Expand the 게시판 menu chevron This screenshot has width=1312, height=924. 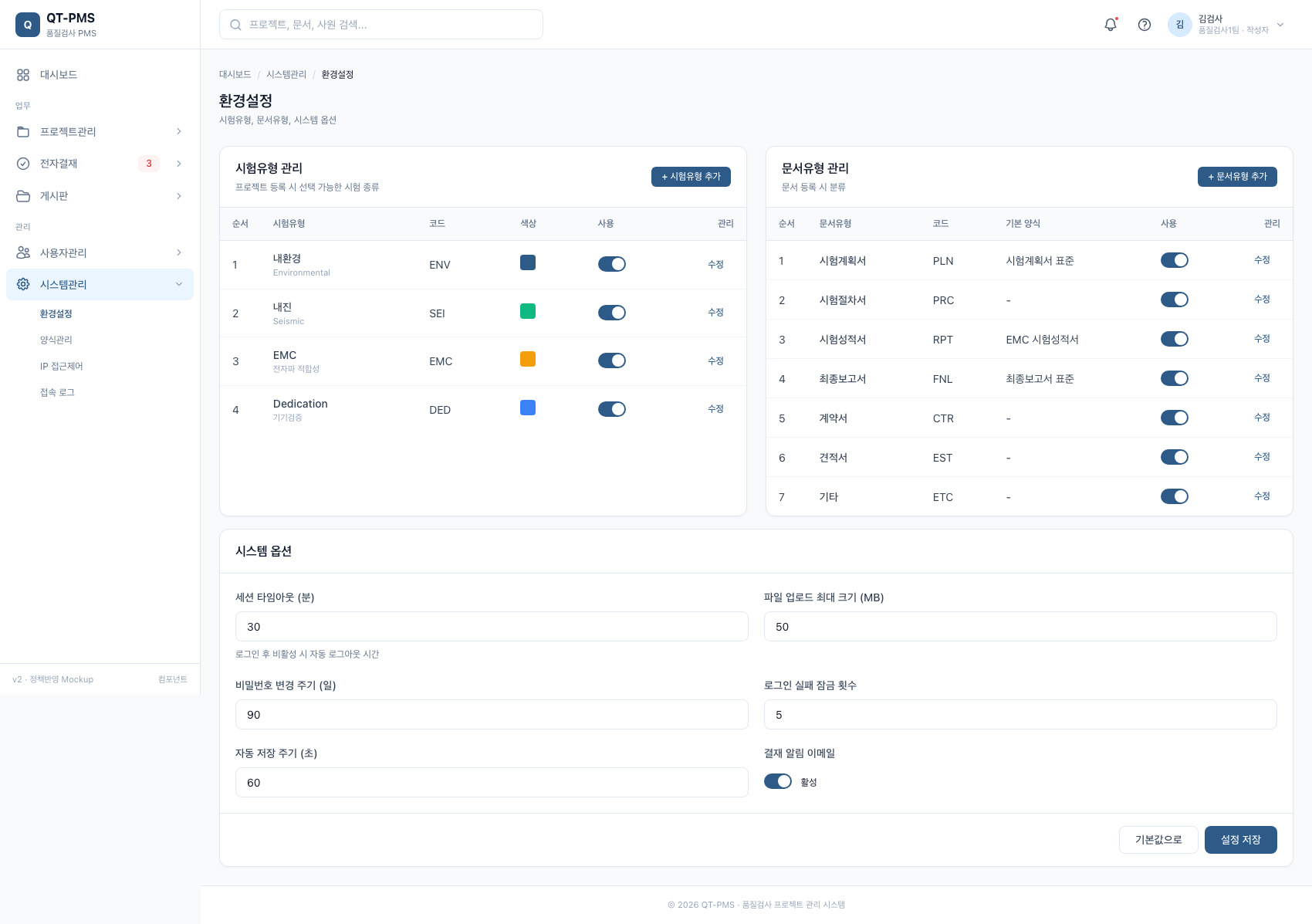click(179, 196)
